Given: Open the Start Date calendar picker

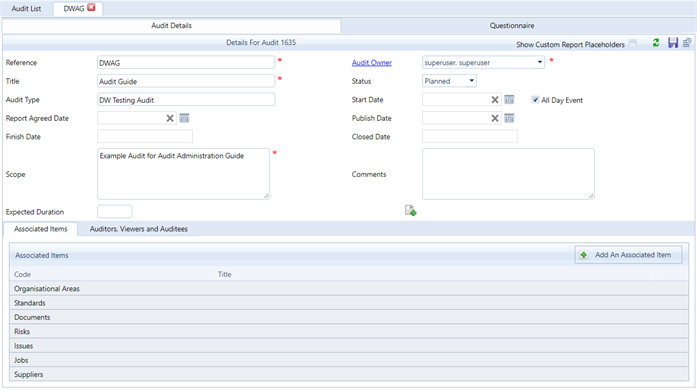Looking at the screenshot, I should [509, 100].
